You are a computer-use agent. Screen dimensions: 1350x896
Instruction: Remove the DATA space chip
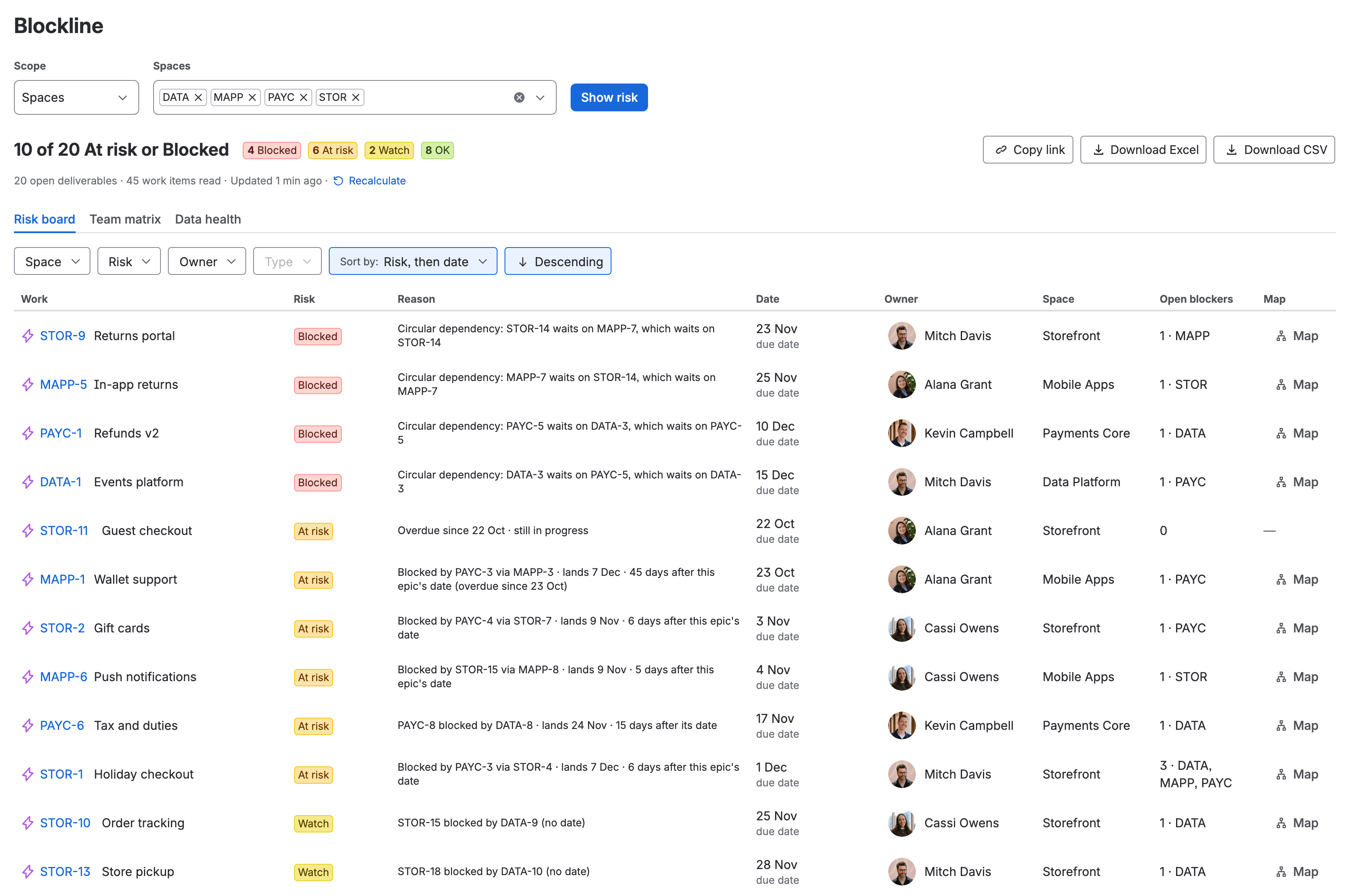pyautogui.click(x=198, y=97)
